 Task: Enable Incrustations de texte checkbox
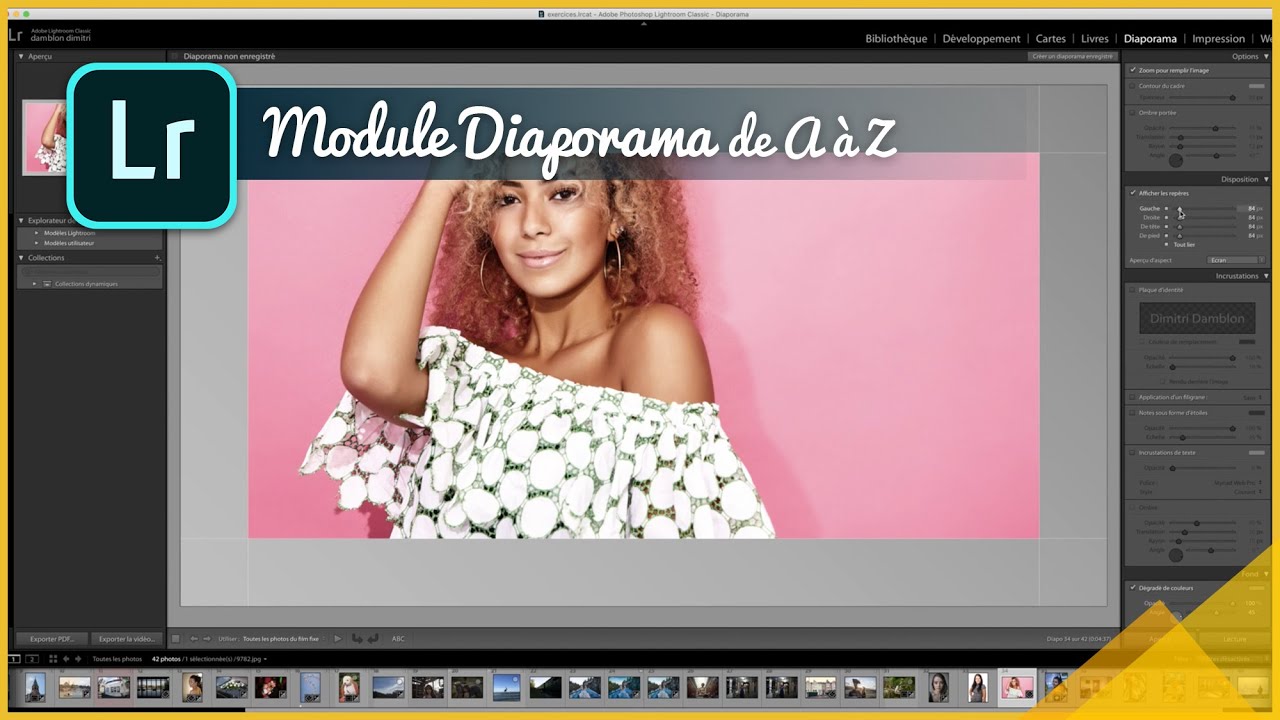pyautogui.click(x=1133, y=453)
